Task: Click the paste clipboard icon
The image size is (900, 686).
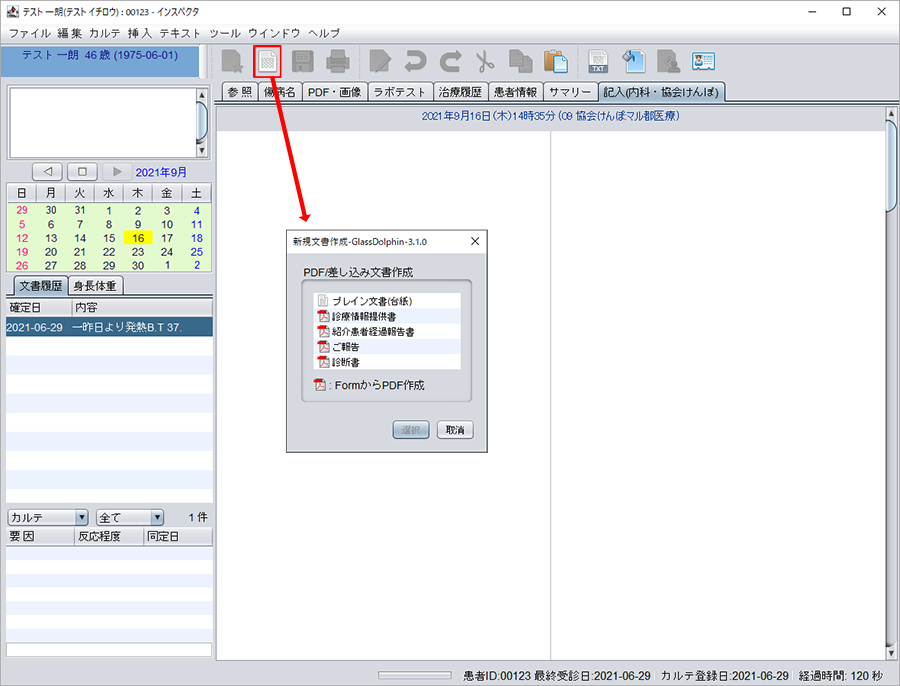Action: tap(555, 61)
